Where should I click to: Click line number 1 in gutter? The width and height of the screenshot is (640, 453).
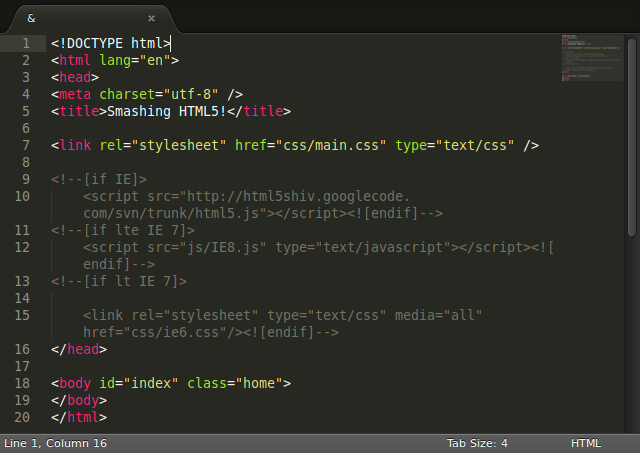pyautogui.click(x=26, y=43)
